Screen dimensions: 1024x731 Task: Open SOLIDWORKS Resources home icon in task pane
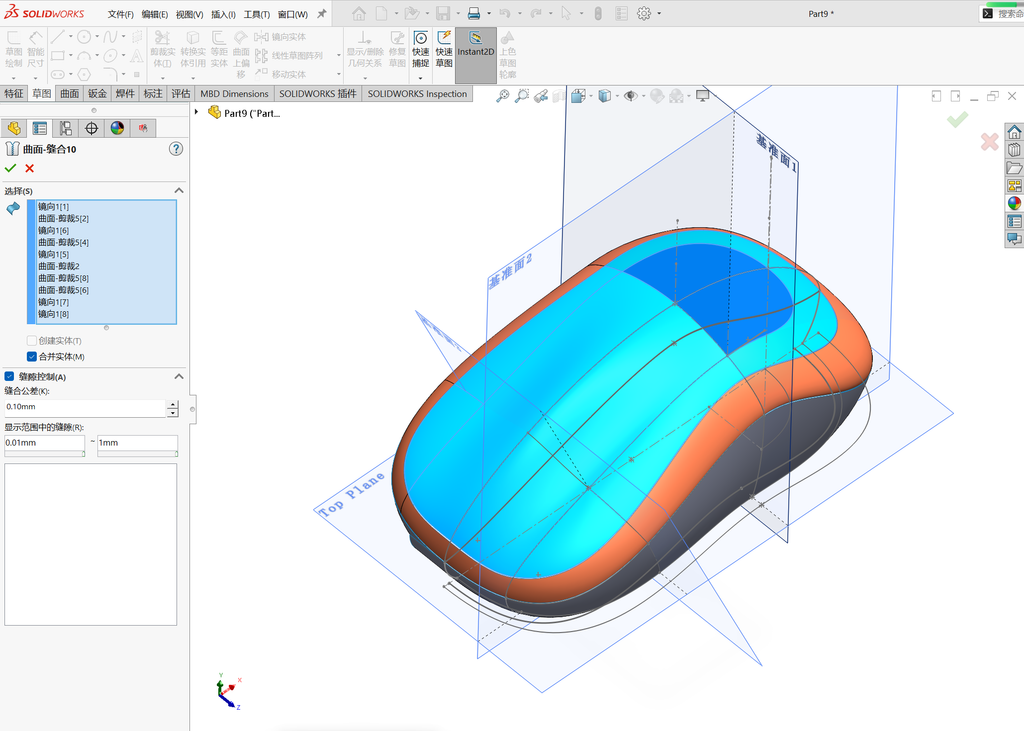[x=1014, y=132]
